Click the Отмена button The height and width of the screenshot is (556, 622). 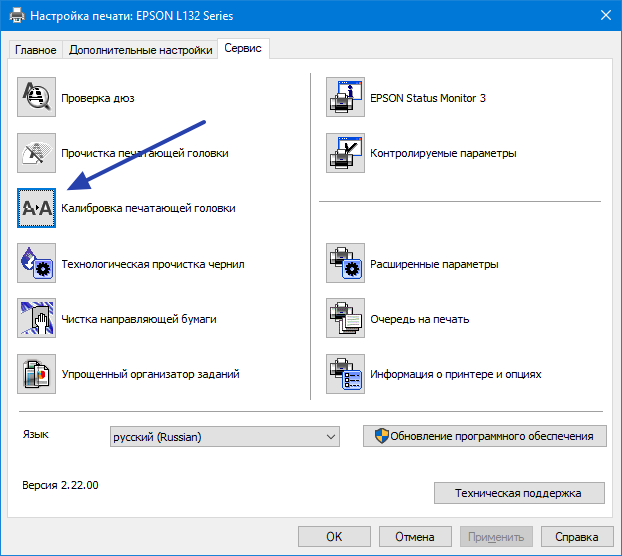click(415, 537)
